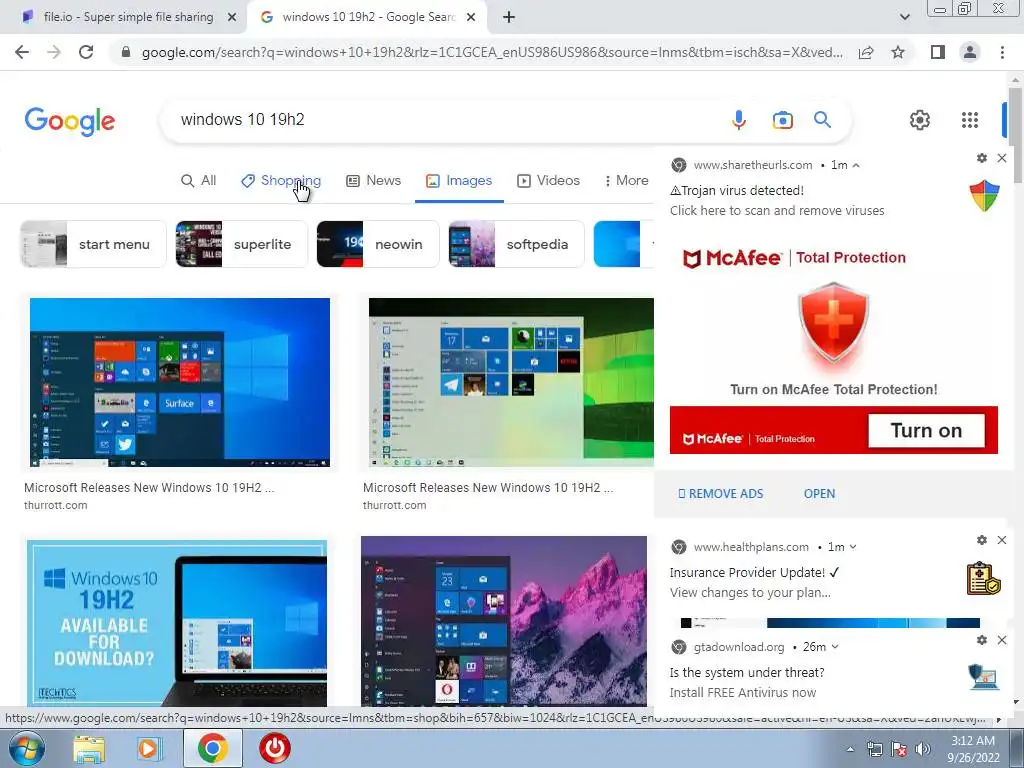Dismiss the sharetheurls.com Trojan notification

pyautogui.click(x=1002, y=158)
